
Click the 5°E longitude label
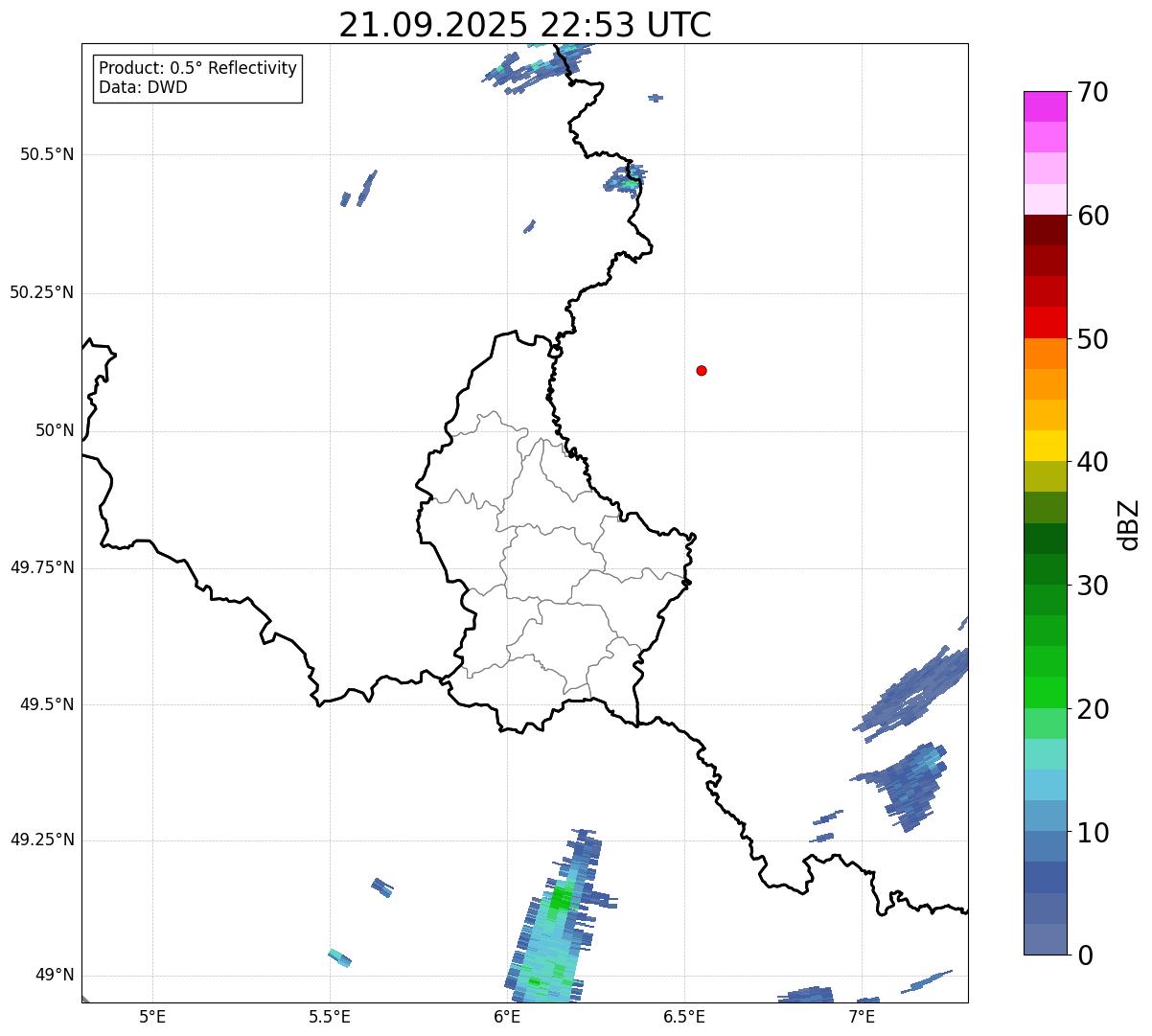(152, 1016)
